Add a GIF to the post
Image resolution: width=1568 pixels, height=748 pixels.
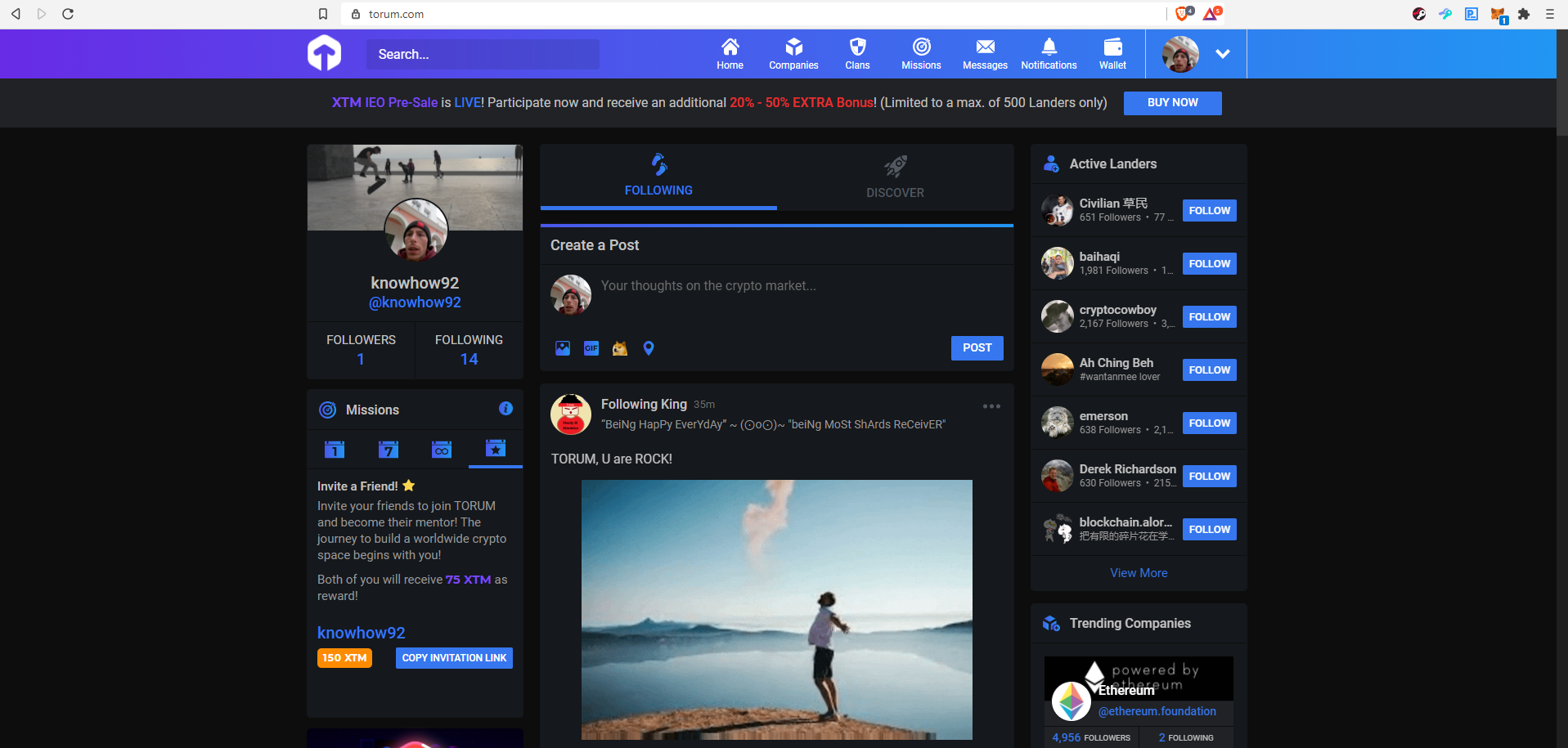(591, 348)
